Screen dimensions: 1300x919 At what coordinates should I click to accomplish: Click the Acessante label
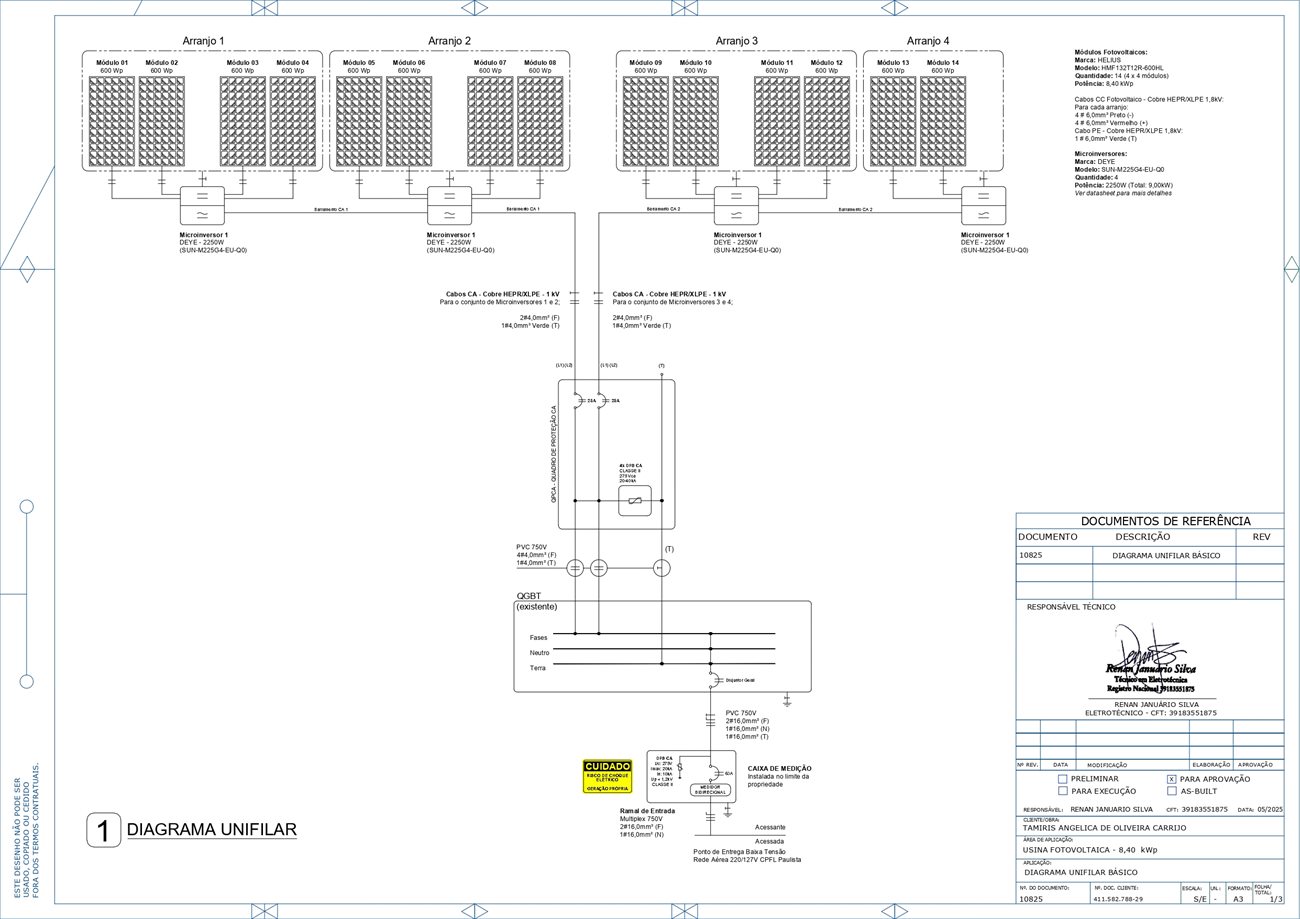coord(770,827)
